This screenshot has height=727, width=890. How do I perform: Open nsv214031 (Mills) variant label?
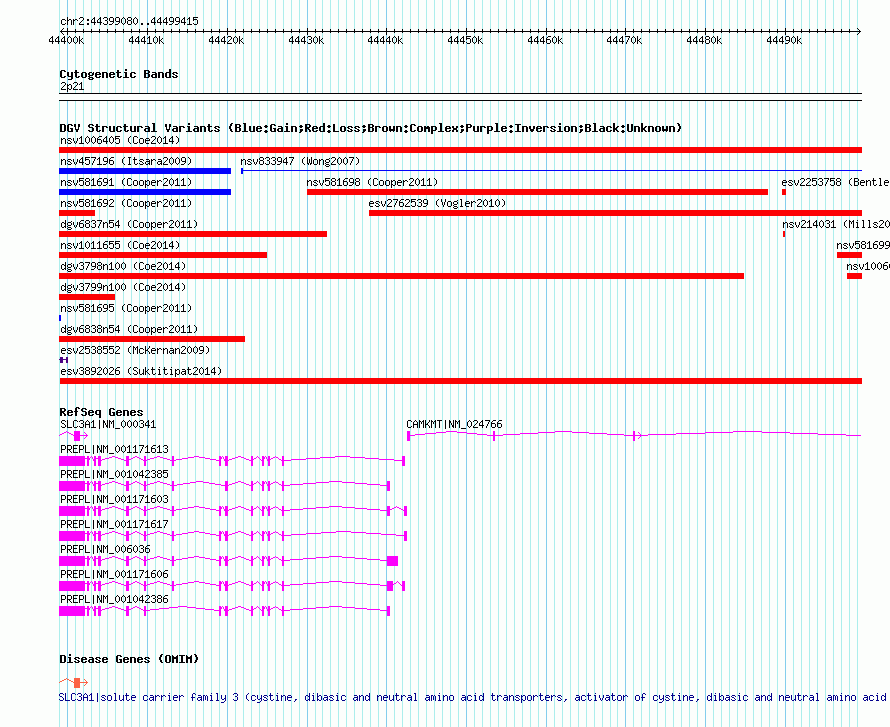click(836, 224)
